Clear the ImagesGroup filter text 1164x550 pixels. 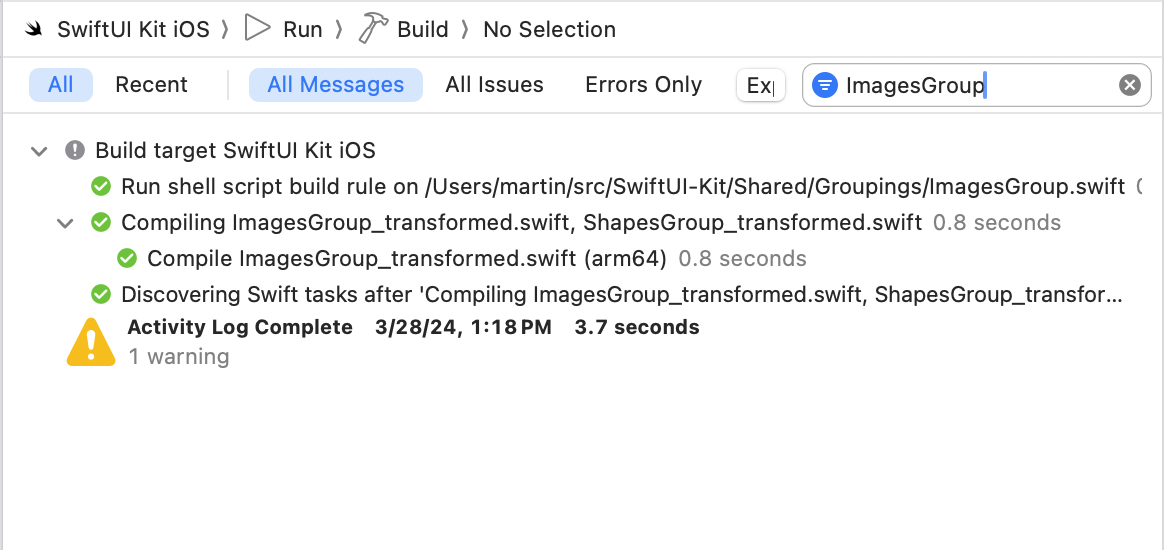pyautogui.click(x=1129, y=85)
